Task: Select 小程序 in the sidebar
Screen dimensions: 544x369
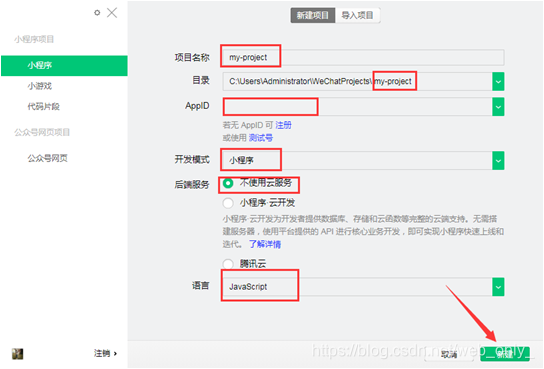Action: [64, 66]
